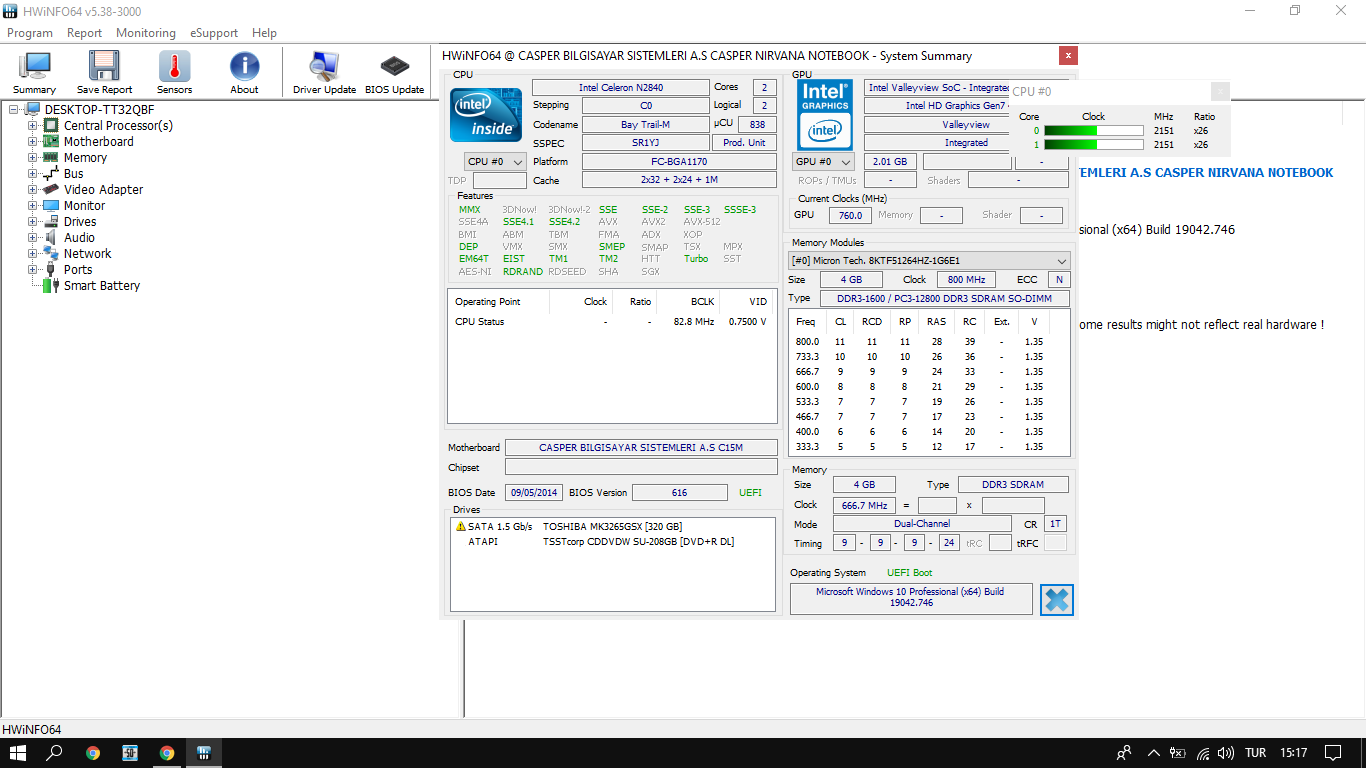Close System Summary with blue X icon
1366x768 pixels.
coord(1056,600)
